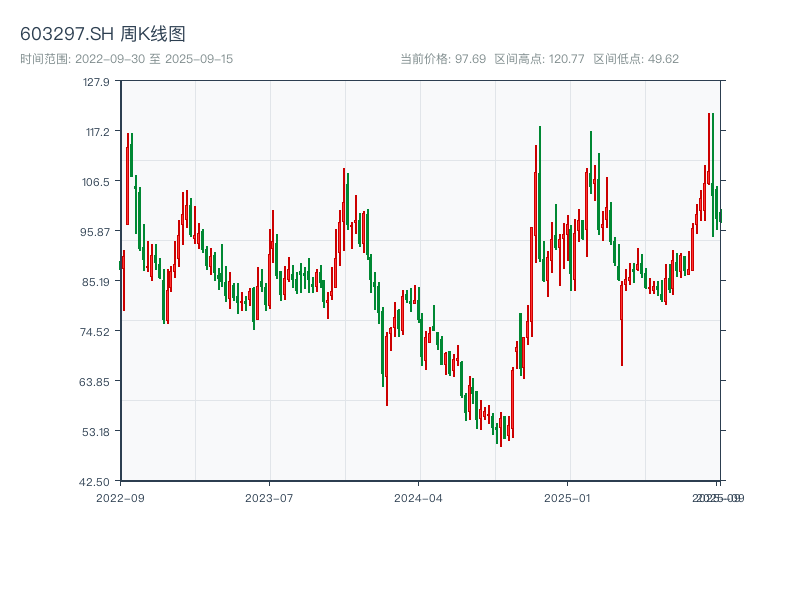Click the chart title 603297.SH 周K线图
800x600 pixels.
(103, 34)
